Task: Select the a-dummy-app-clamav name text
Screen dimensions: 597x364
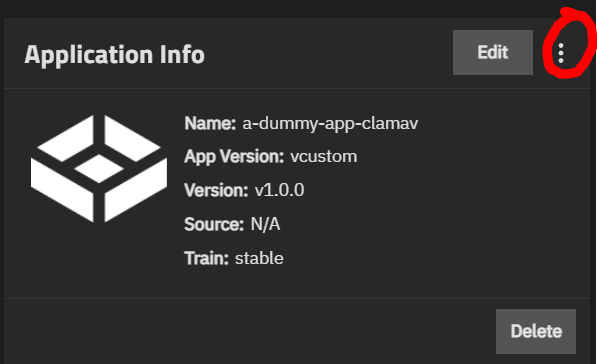Action: [330, 124]
